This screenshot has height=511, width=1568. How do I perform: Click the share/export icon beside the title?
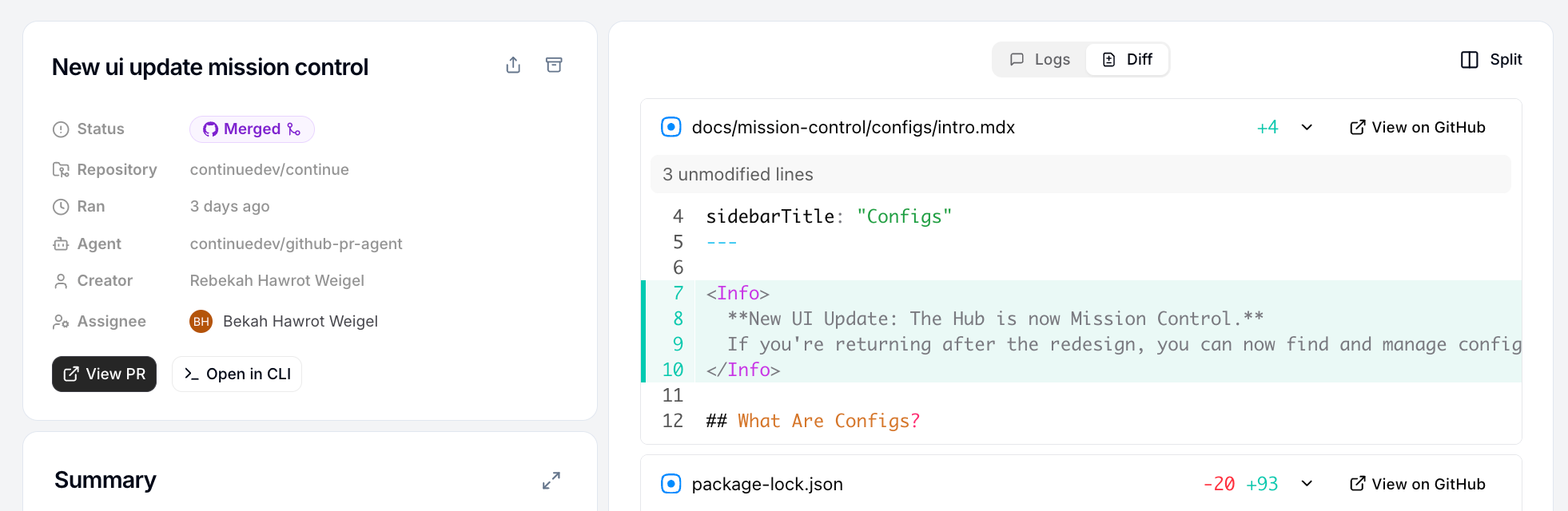tap(513, 65)
